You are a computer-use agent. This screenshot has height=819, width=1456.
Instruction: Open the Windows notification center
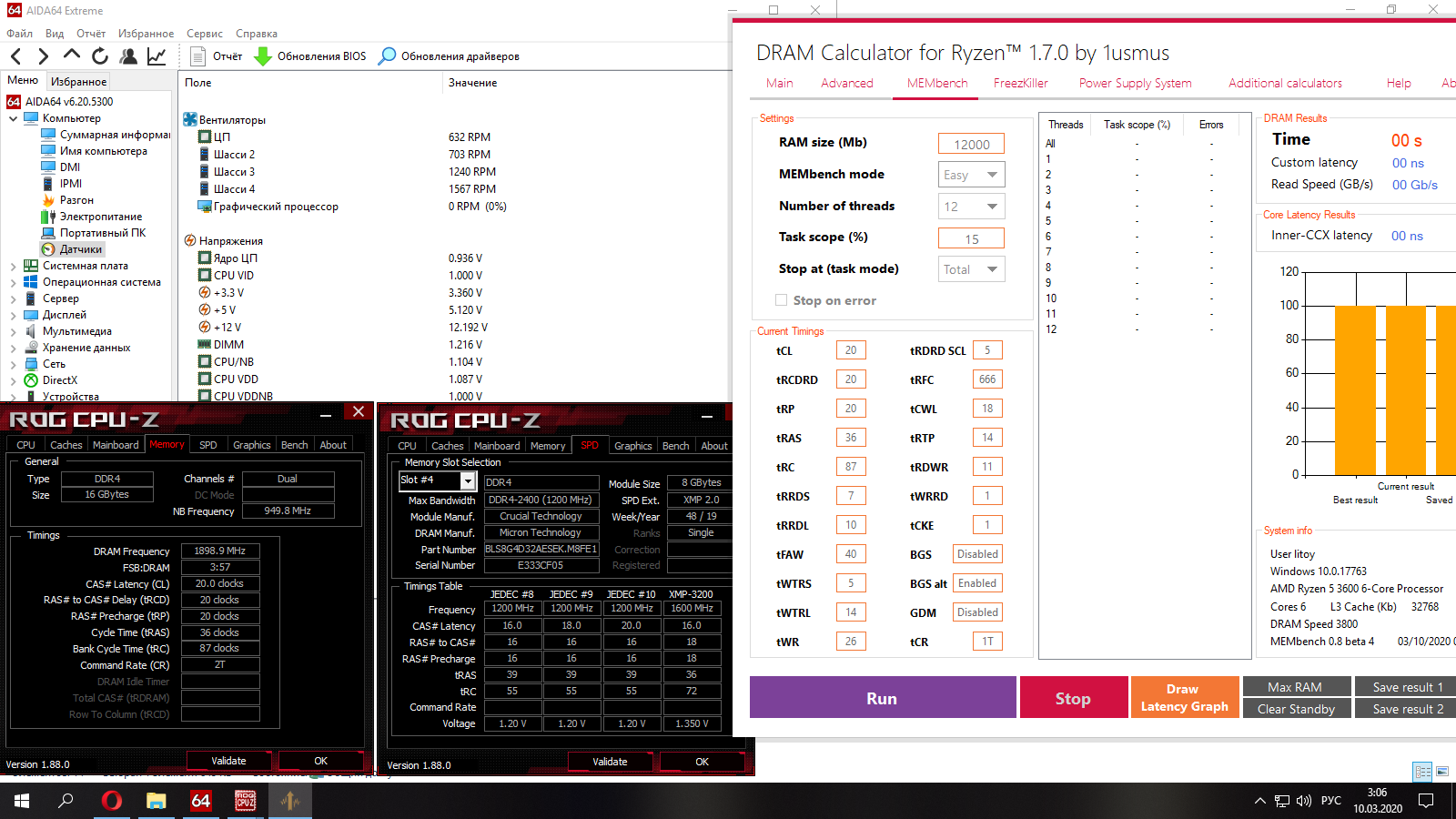(x=1426, y=801)
